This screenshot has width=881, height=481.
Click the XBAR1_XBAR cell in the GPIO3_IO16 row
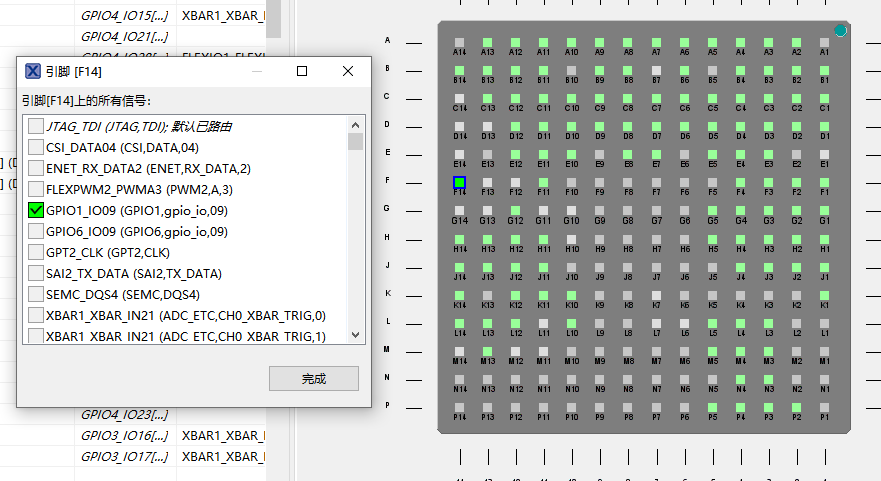click(x=221, y=435)
